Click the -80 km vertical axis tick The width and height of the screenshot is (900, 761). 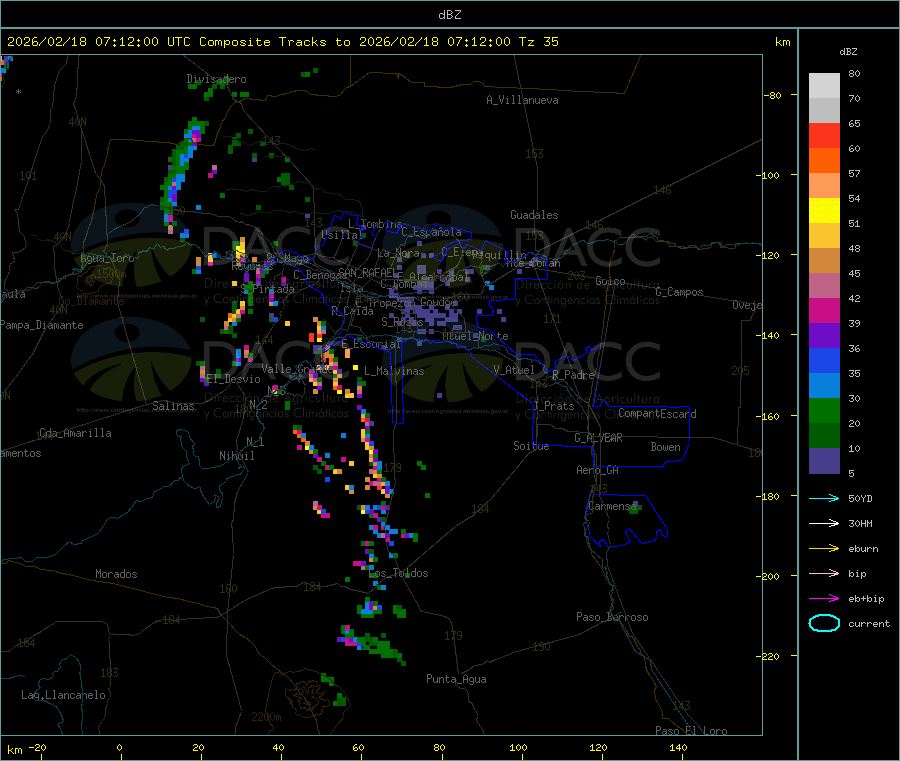coord(774,95)
